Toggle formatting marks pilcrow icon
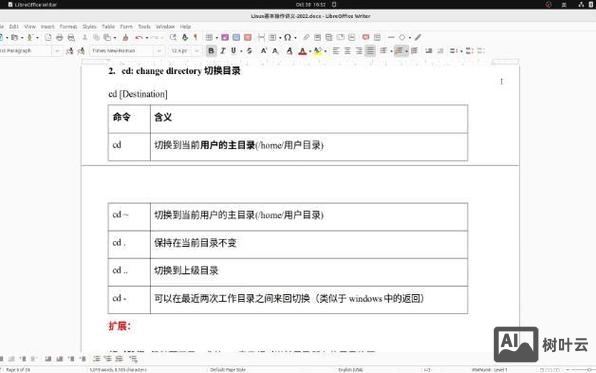The width and height of the screenshot is (596, 373). tap(195, 37)
